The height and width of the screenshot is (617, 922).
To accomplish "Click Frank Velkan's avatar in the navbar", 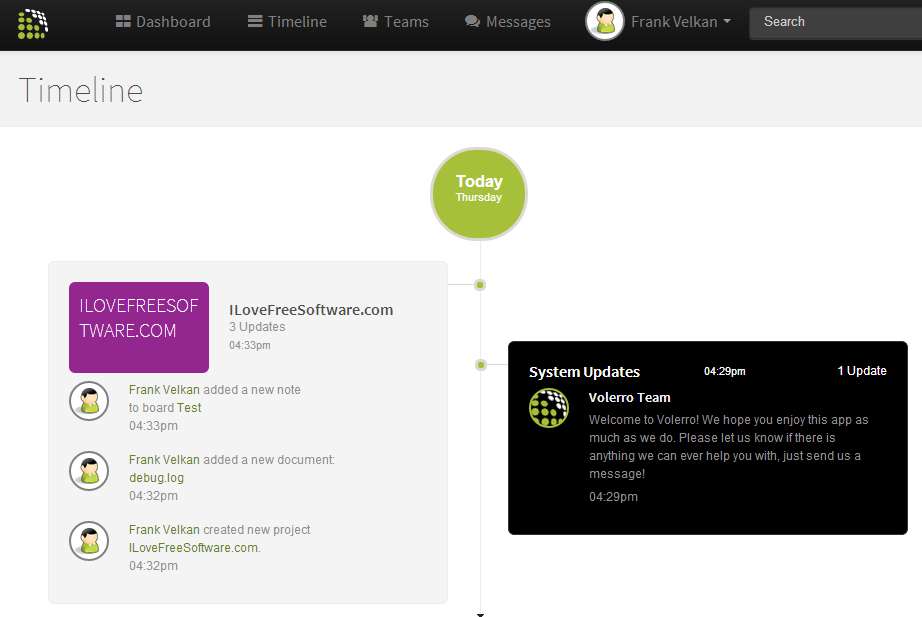I will 604,22.
